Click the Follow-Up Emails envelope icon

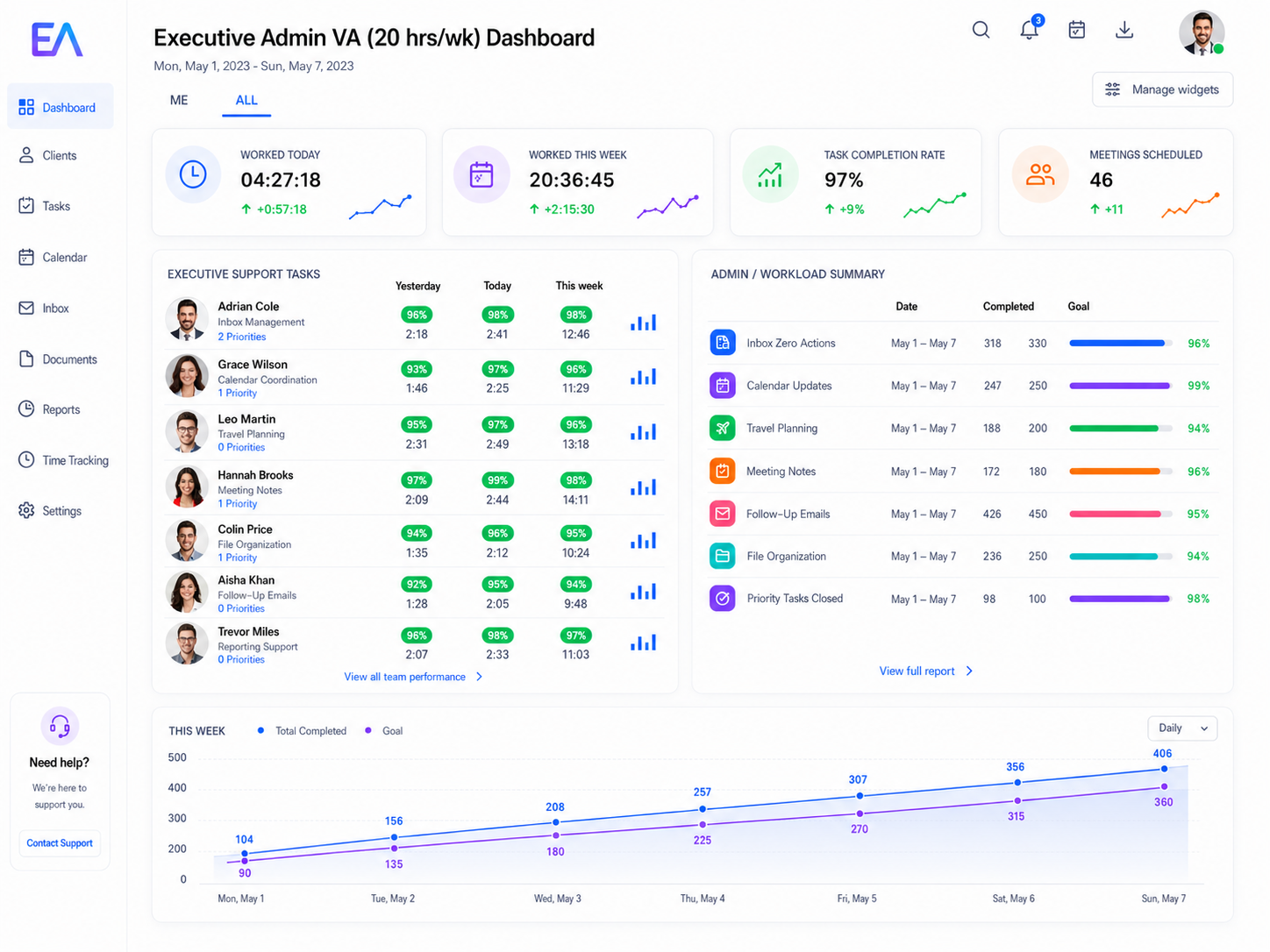click(723, 514)
